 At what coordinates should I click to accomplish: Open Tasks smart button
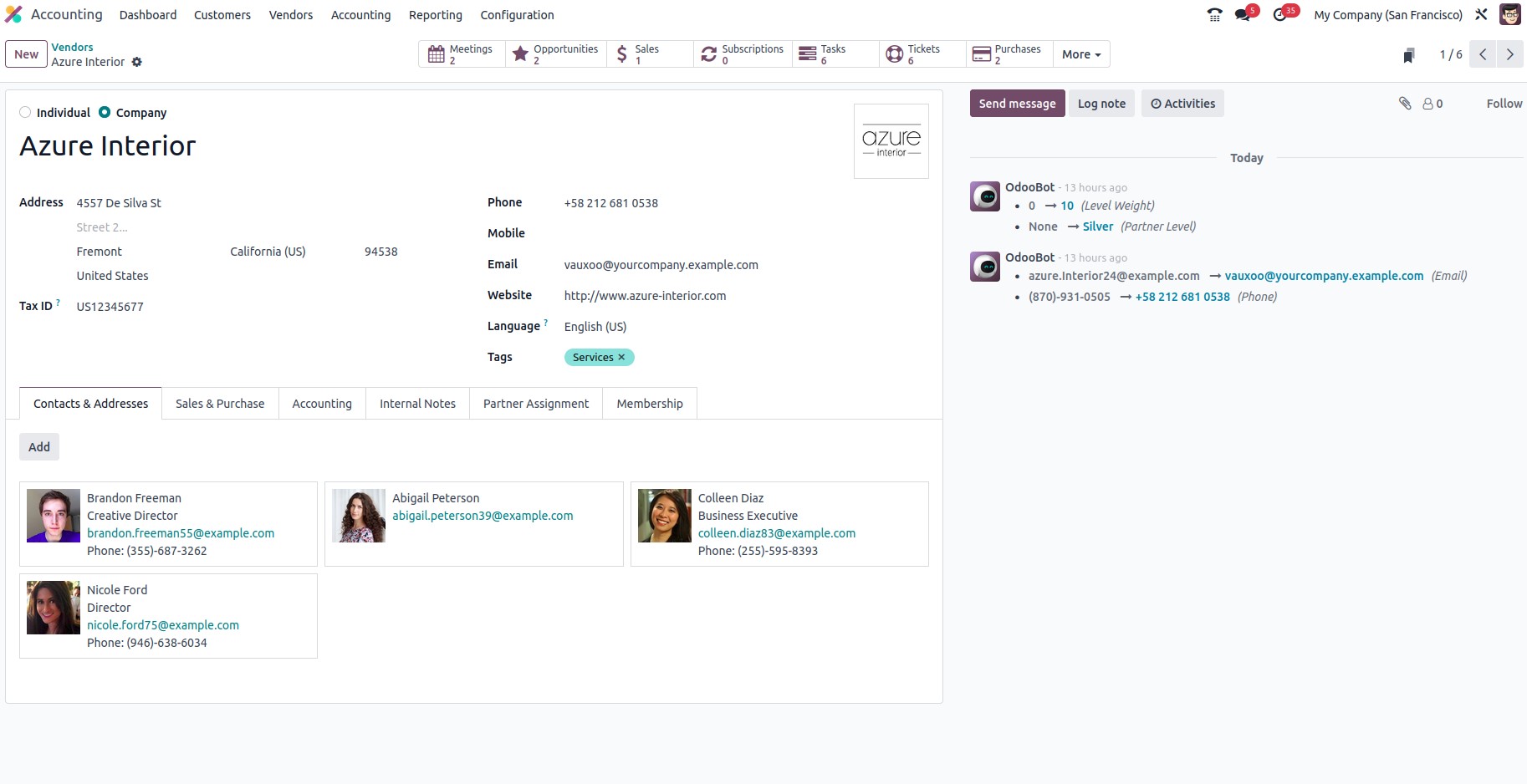click(835, 54)
